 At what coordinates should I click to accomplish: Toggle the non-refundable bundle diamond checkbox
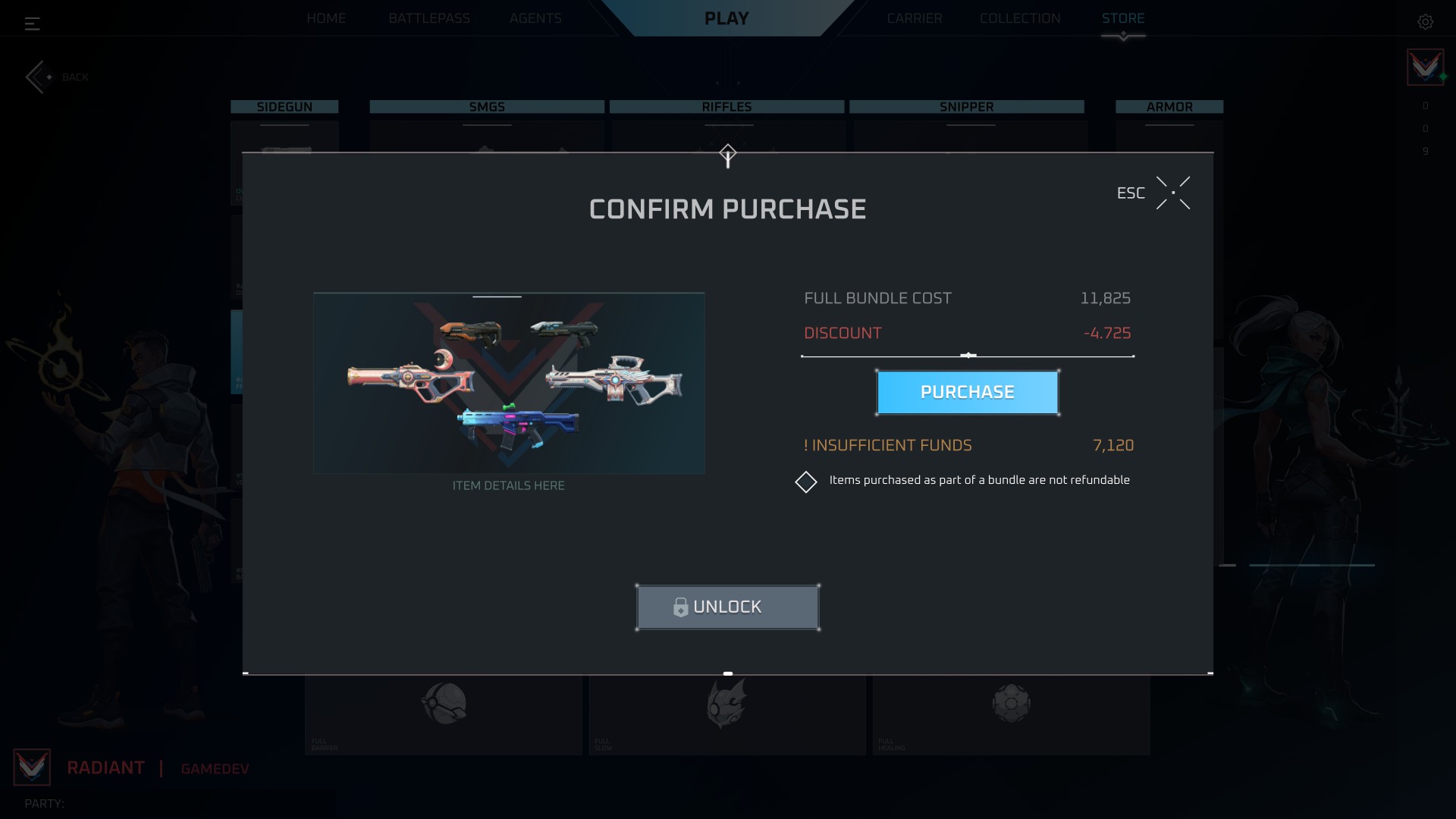805,482
